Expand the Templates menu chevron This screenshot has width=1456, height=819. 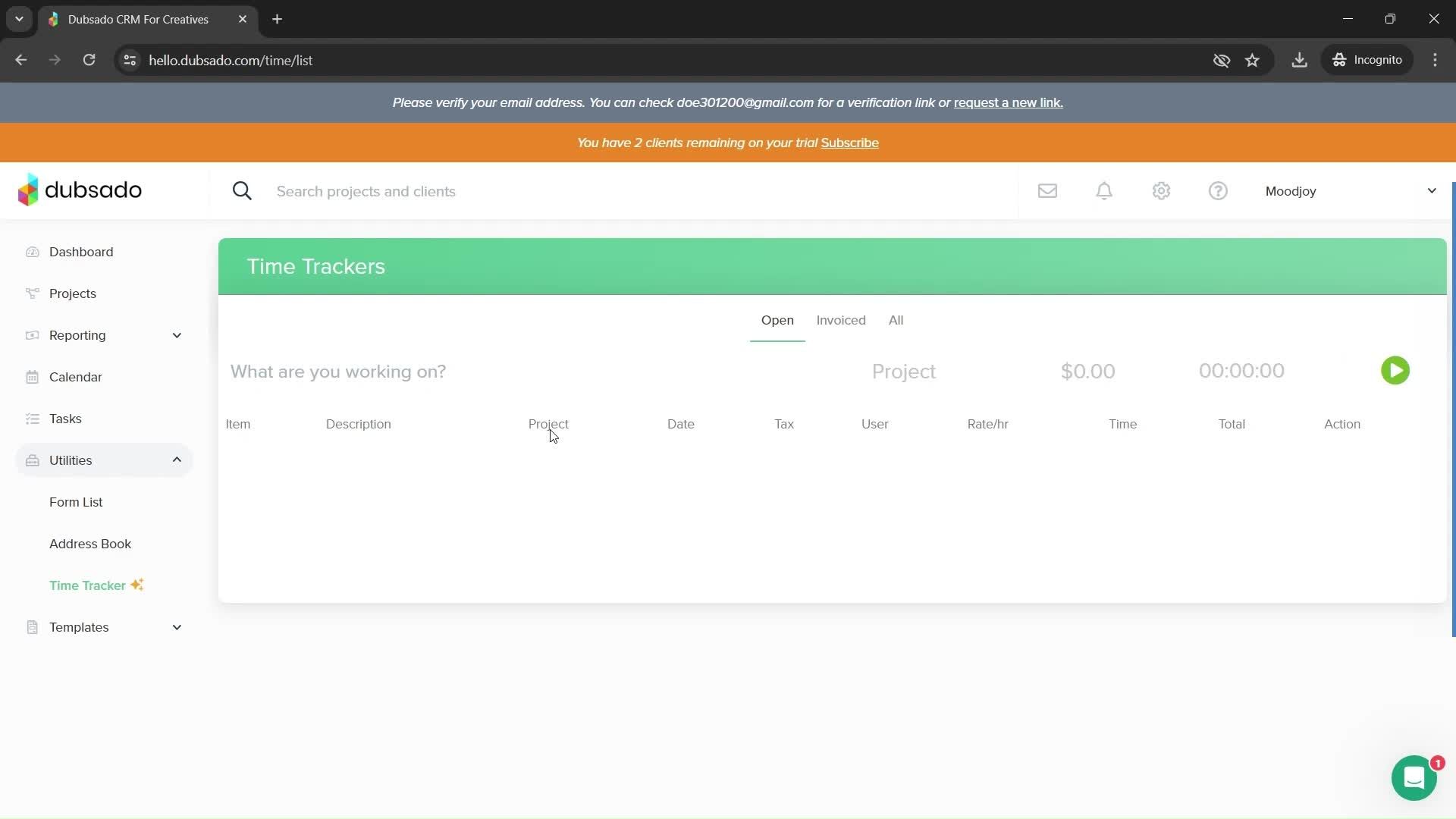click(x=177, y=627)
